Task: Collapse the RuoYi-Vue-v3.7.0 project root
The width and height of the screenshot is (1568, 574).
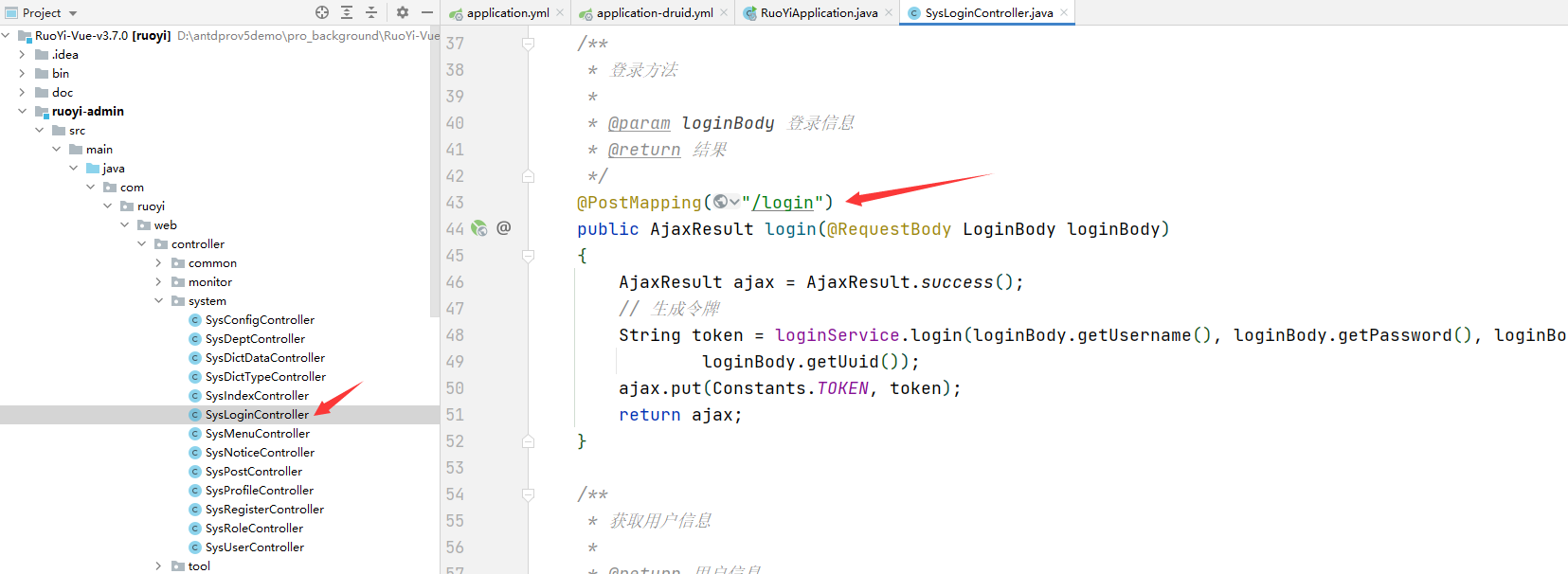Action: 6,35
